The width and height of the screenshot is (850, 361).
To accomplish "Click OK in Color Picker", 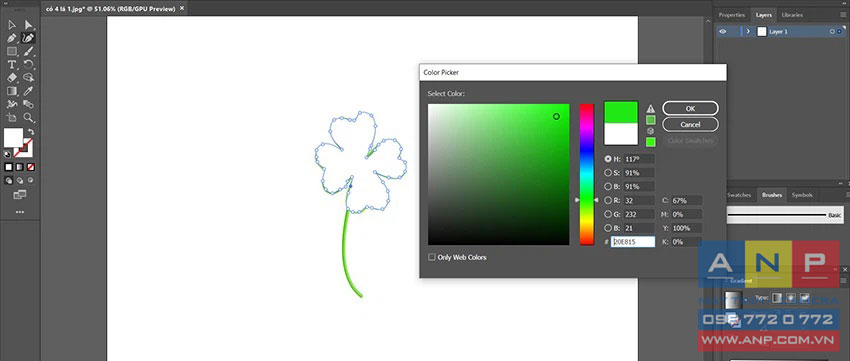I will click(690, 108).
